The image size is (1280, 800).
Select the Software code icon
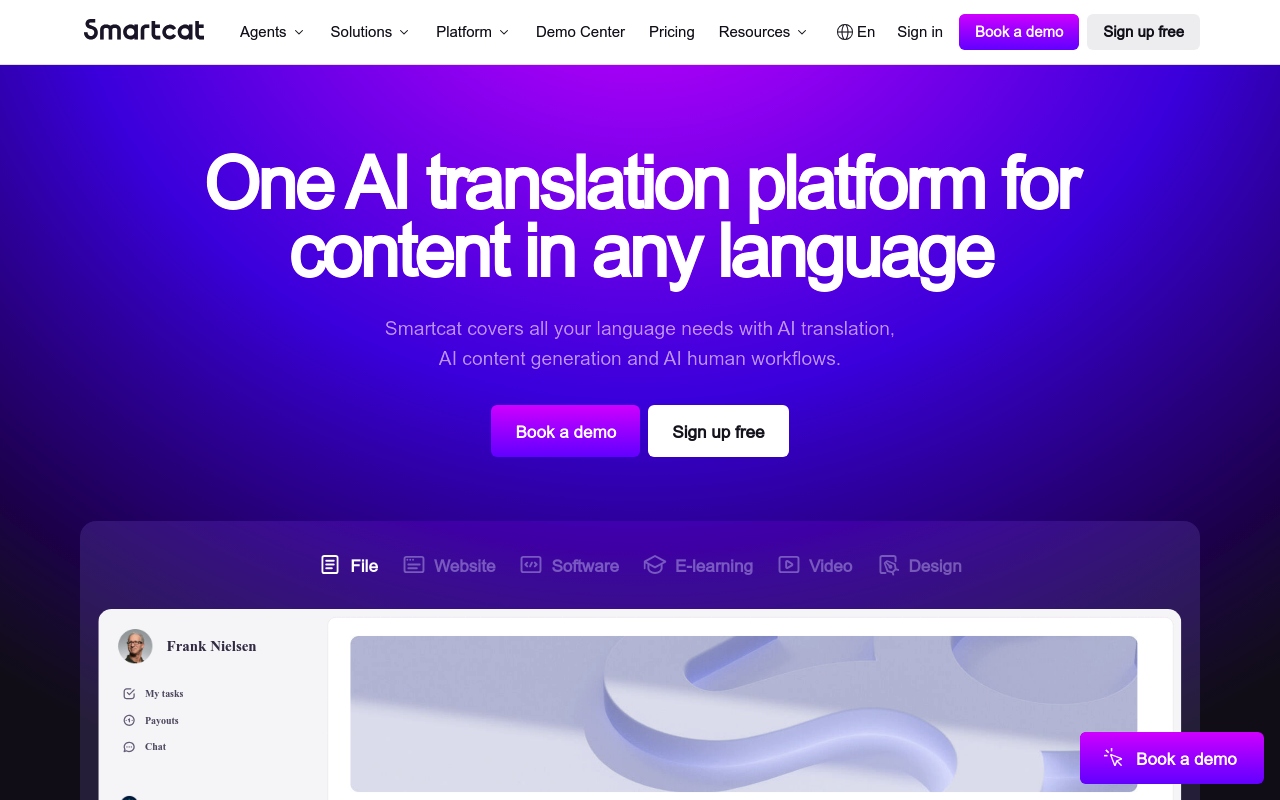tap(531, 565)
